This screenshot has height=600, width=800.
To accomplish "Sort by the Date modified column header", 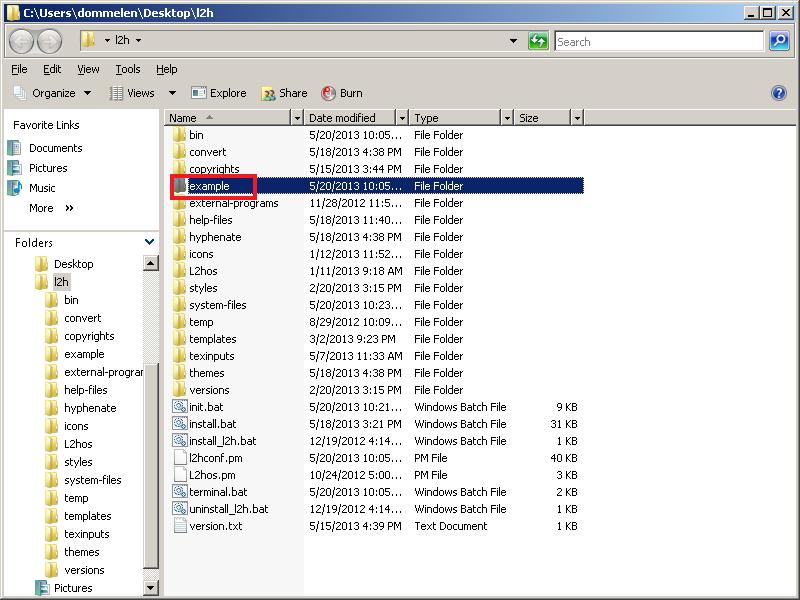I will click(351, 118).
